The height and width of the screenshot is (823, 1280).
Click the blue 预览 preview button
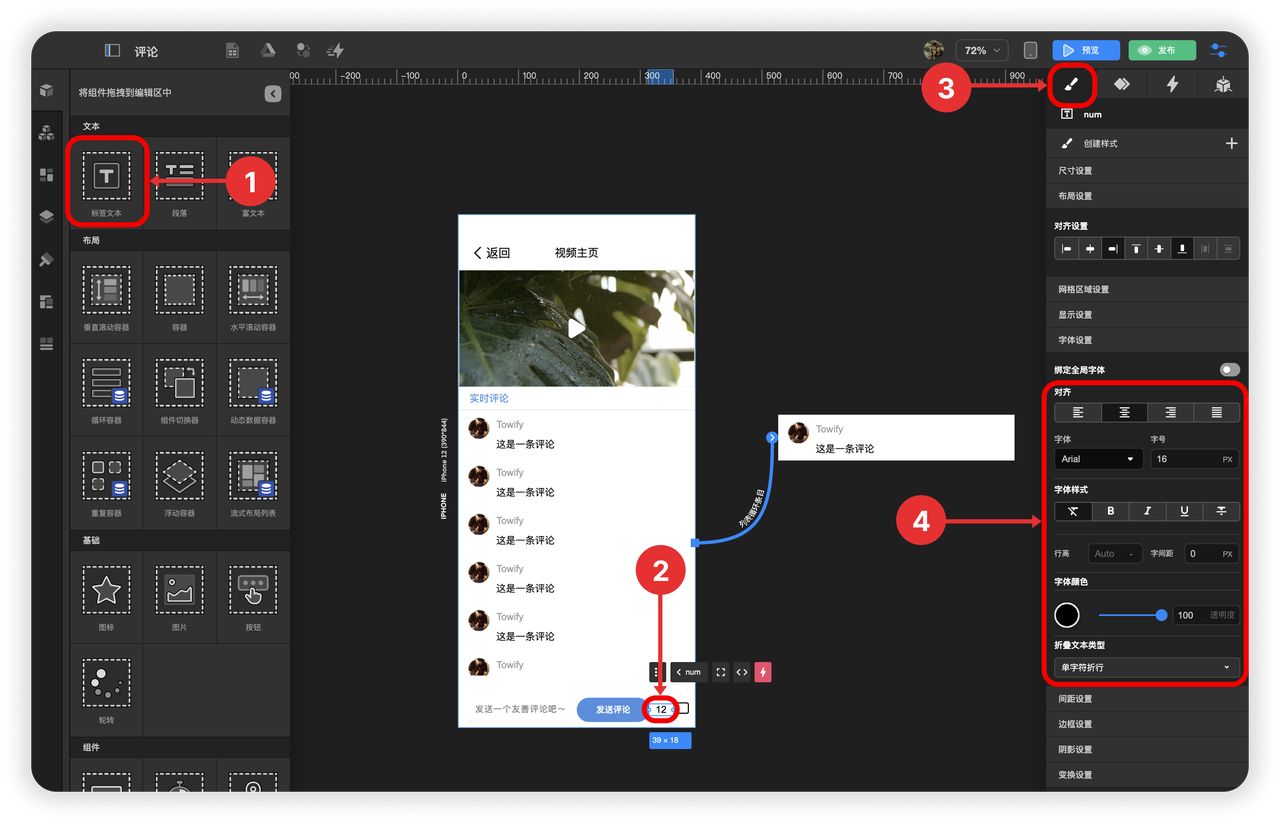point(1086,50)
